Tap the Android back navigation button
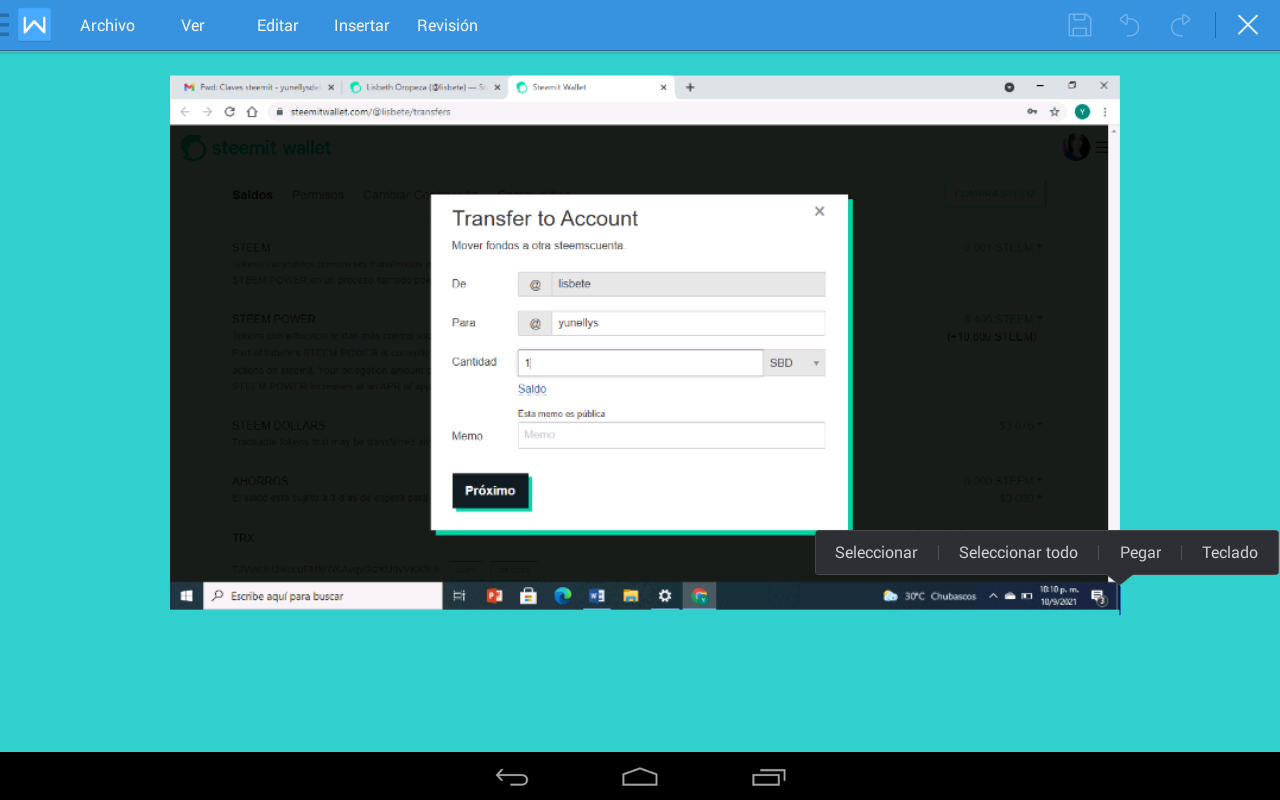 (x=512, y=777)
